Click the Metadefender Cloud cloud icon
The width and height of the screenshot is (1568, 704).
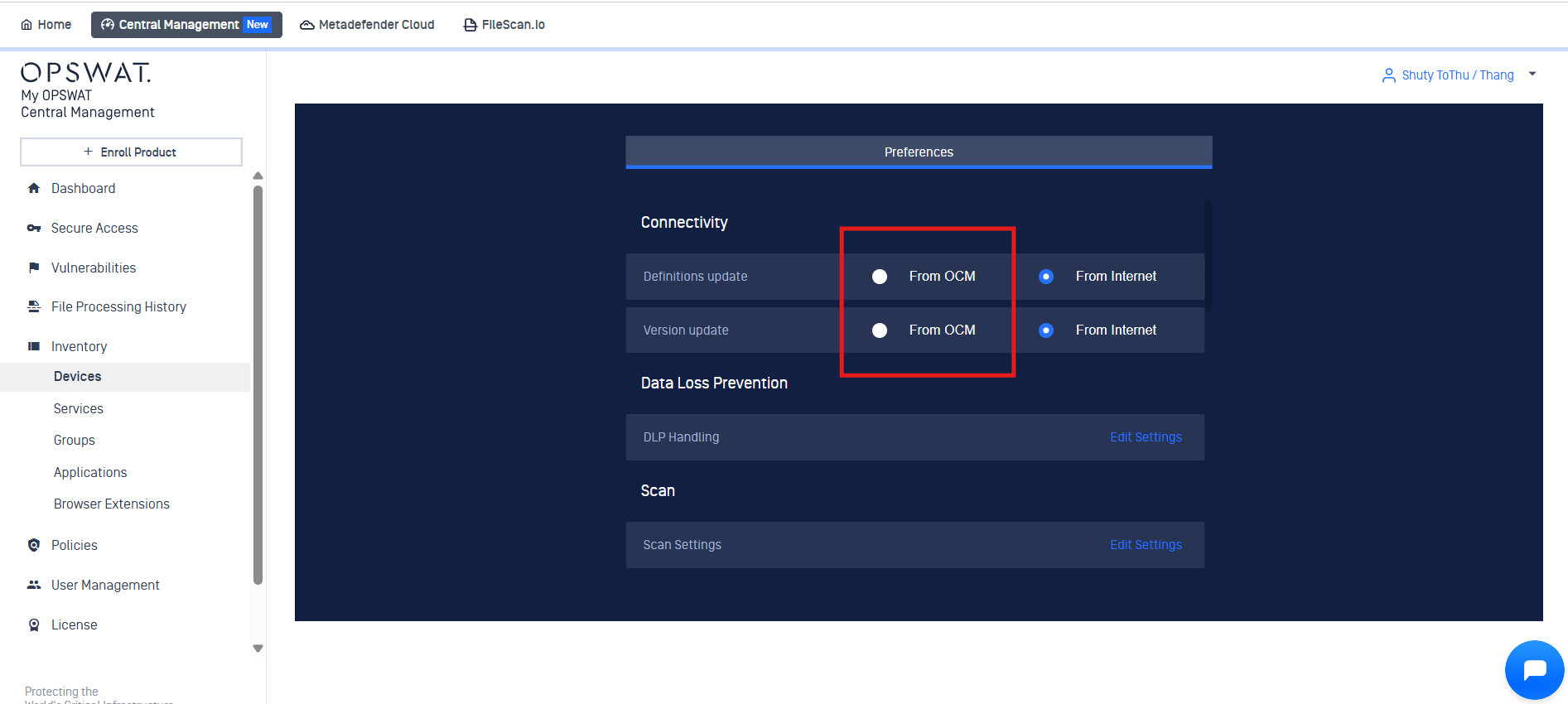pyautogui.click(x=307, y=25)
